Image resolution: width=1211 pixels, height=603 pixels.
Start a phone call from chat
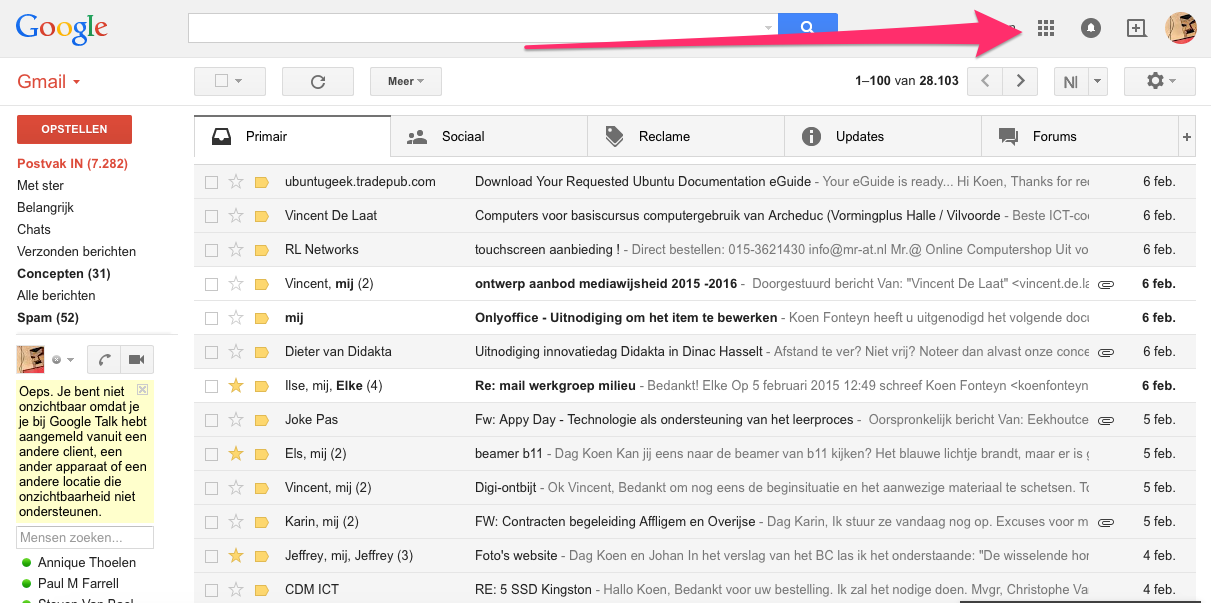(x=104, y=360)
